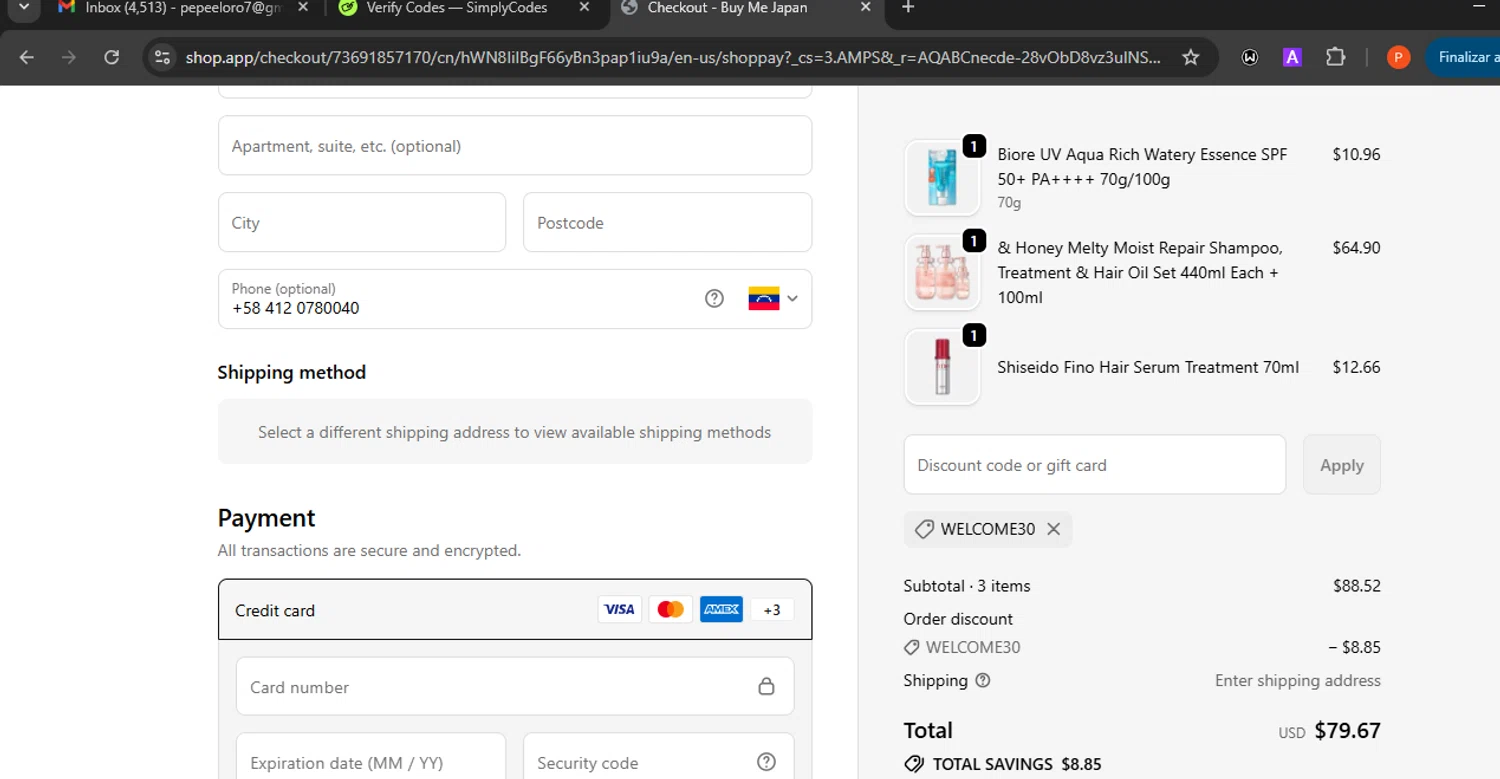Open a new browser tab
The image size is (1500, 779).
click(x=908, y=8)
